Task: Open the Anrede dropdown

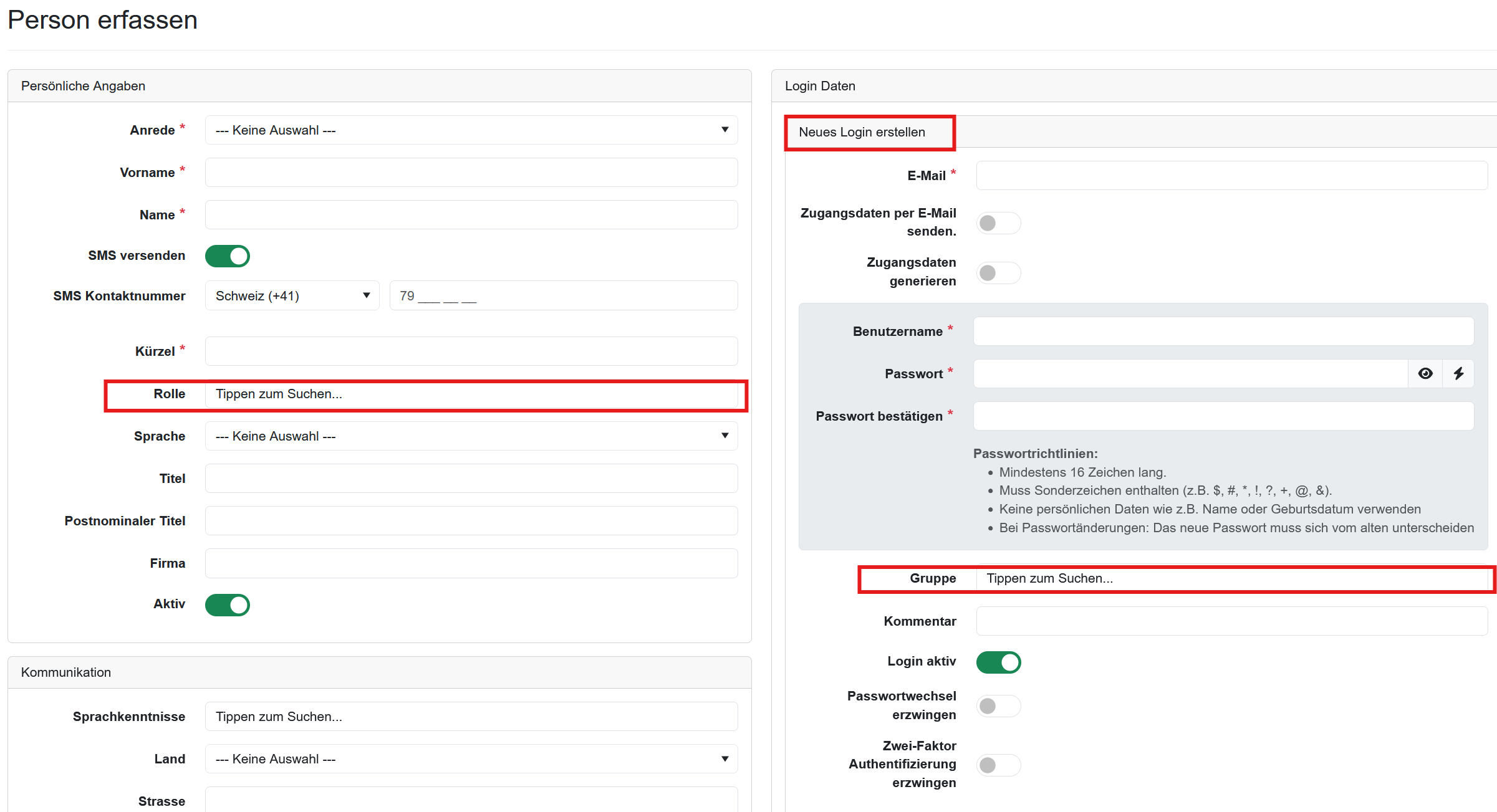Action: pyautogui.click(x=471, y=130)
